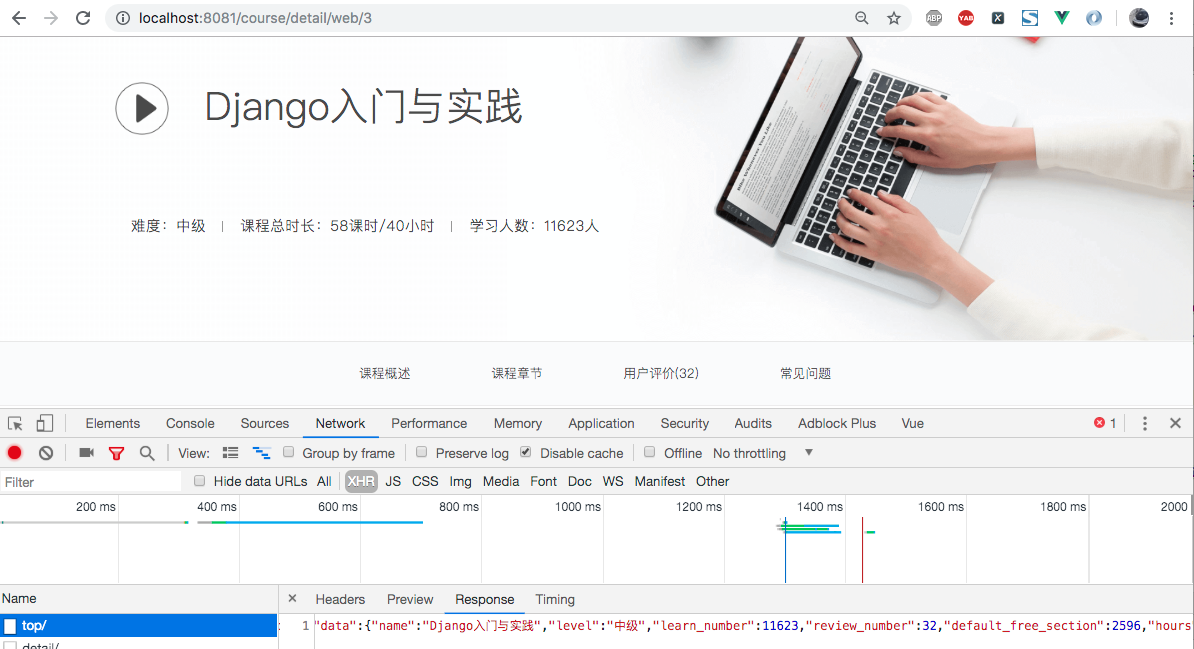Open the Memory tab
The width and height of the screenshot is (1194, 649).
click(518, 424)
